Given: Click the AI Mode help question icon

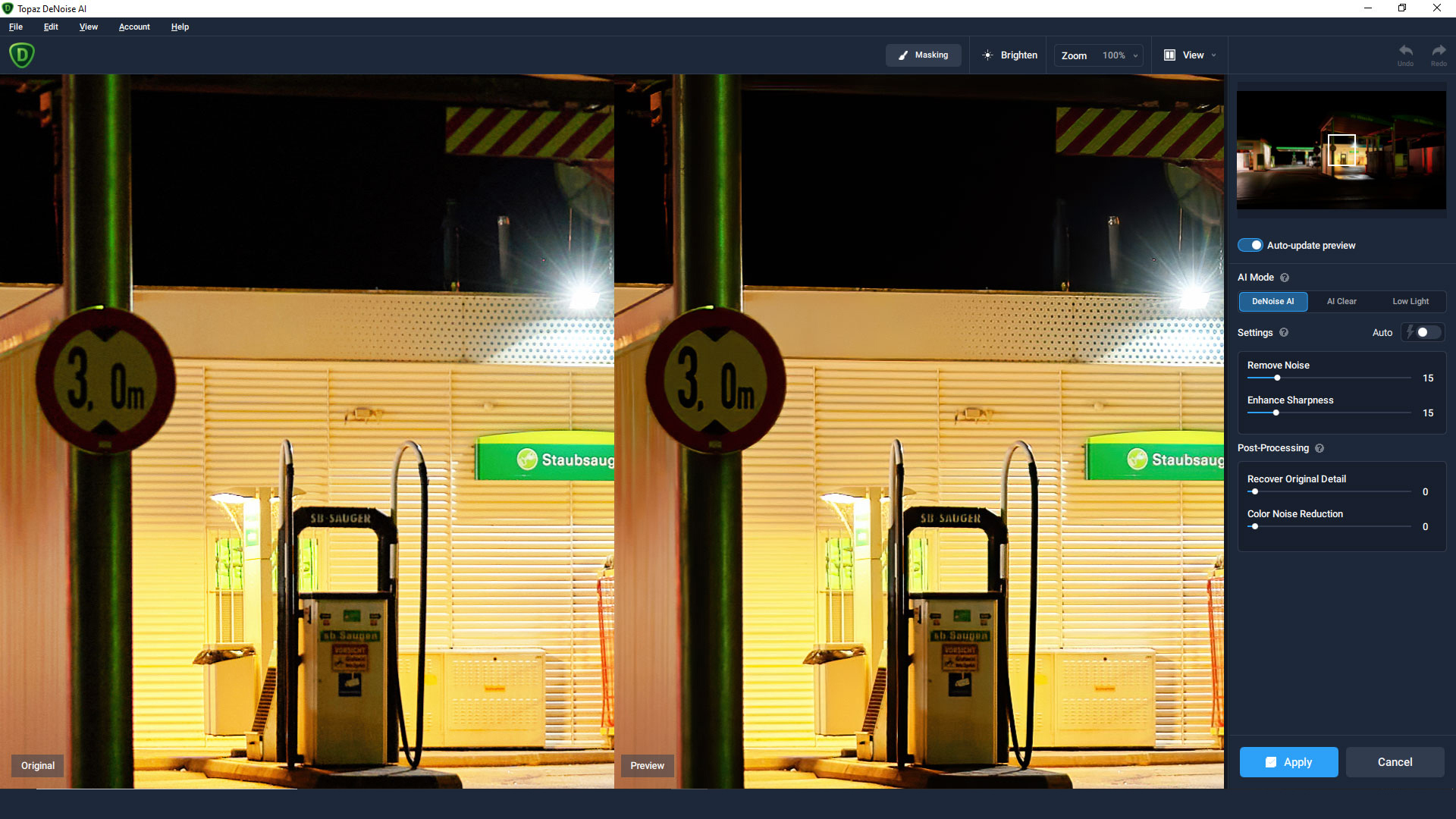Looking at the screenshot, I should pyautogui.click(x=1285, y=278).
